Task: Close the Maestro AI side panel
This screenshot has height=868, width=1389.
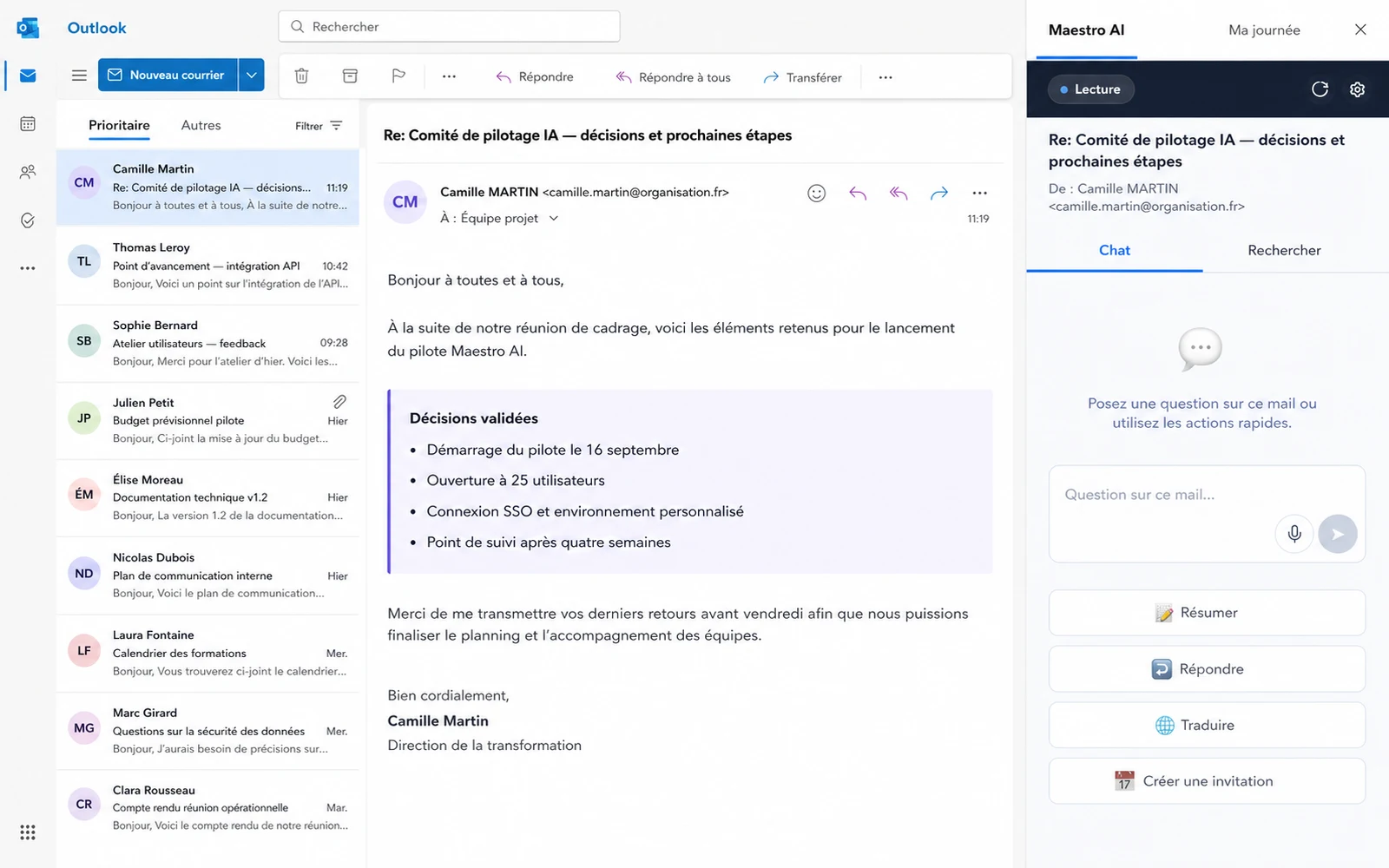Action: point(1360,30)
